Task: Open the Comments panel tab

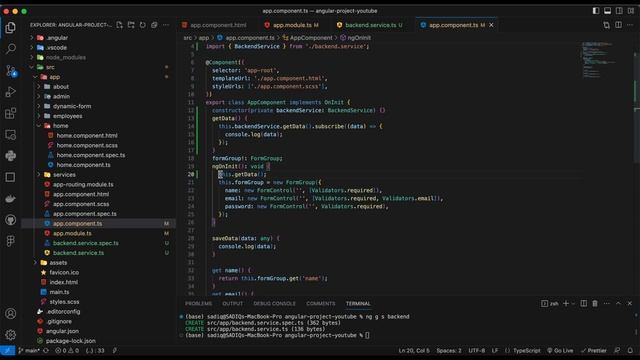Action: 320,303
